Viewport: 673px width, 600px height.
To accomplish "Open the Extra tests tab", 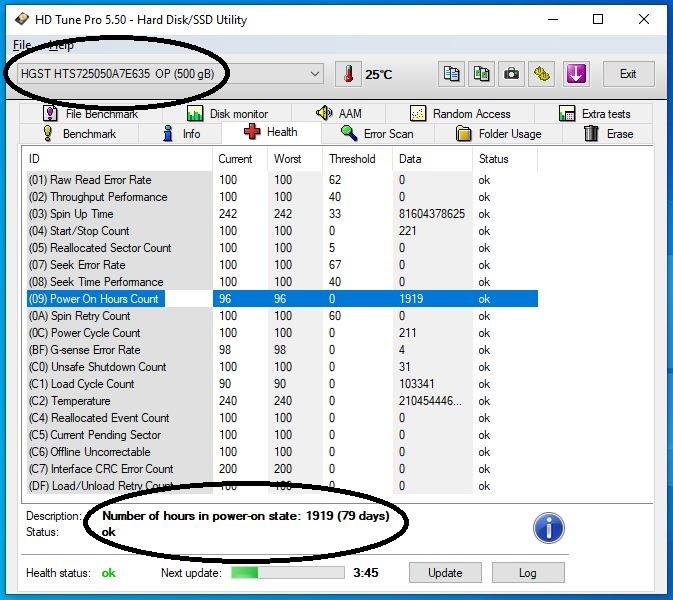I will (594, 114).
